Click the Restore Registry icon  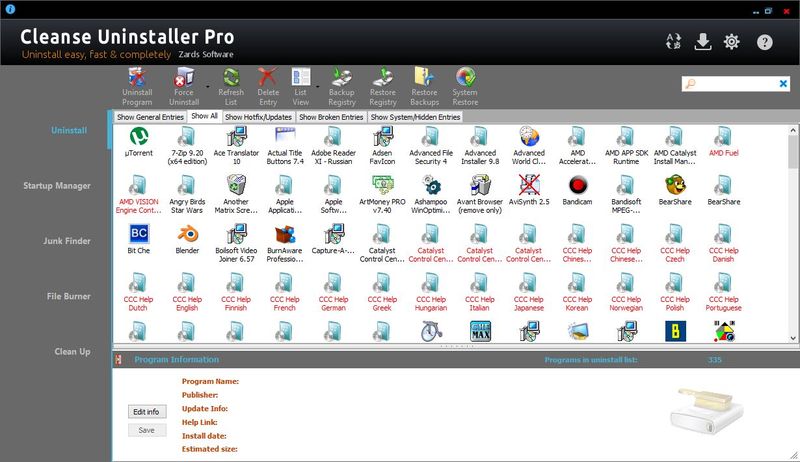coord(383,87)
